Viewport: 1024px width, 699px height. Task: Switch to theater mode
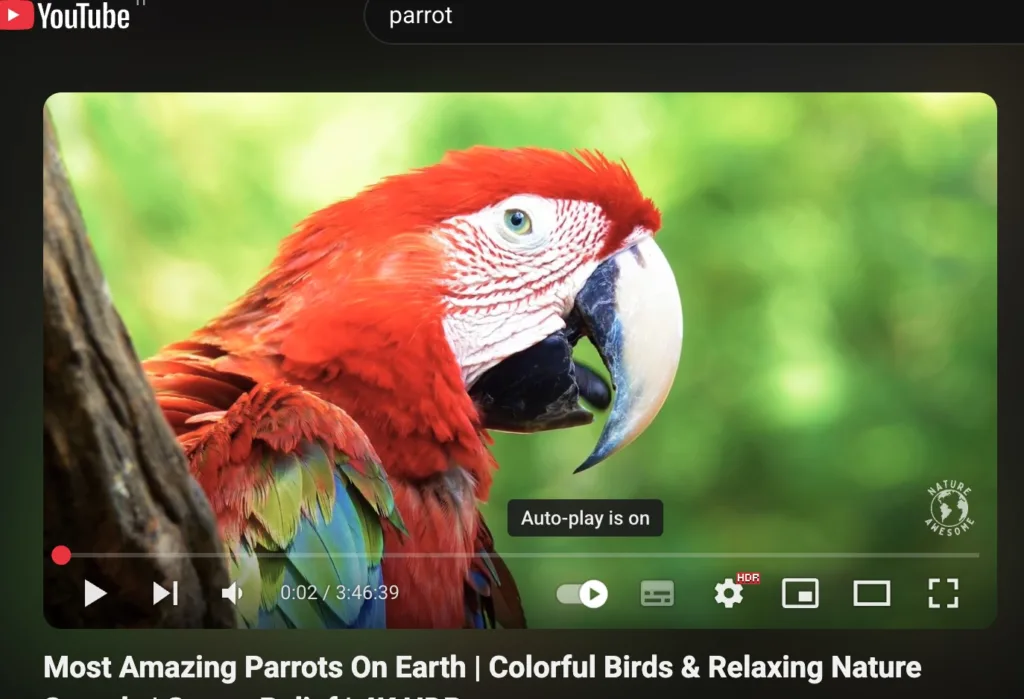tap(871, 593)
